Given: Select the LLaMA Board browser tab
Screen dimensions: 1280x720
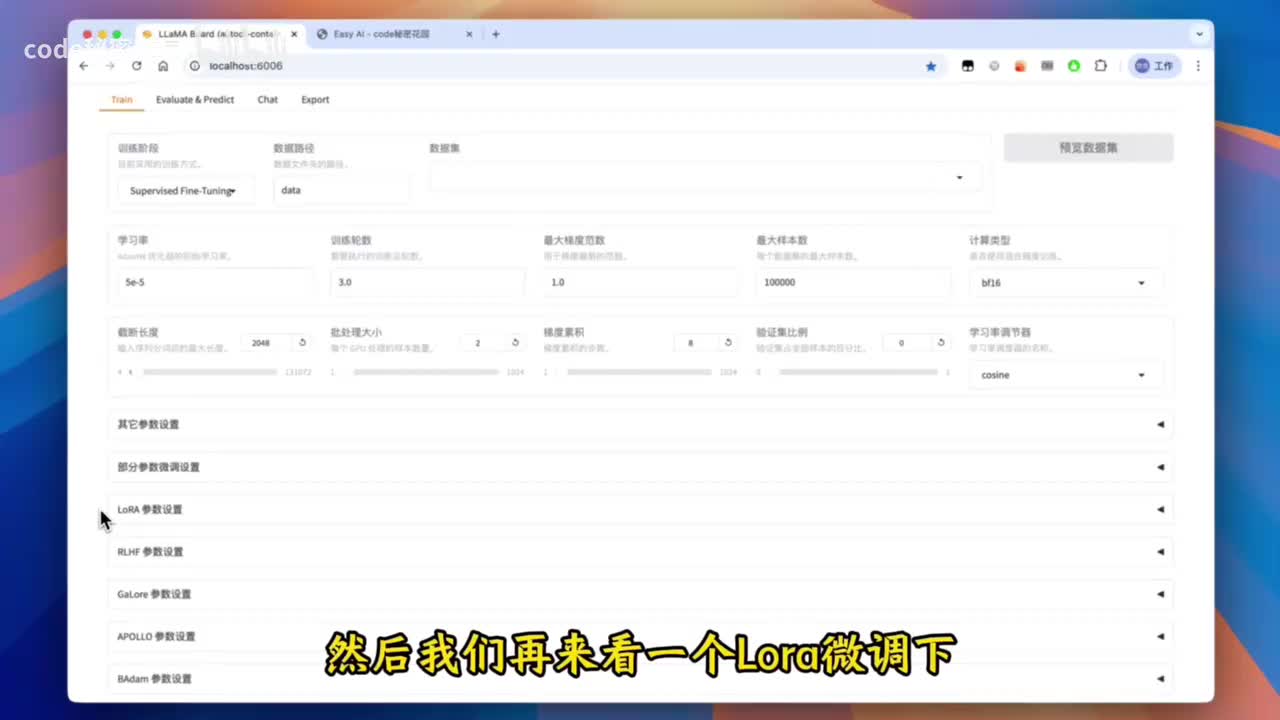Looking at the screenshot, I should (x=218, y=34).
